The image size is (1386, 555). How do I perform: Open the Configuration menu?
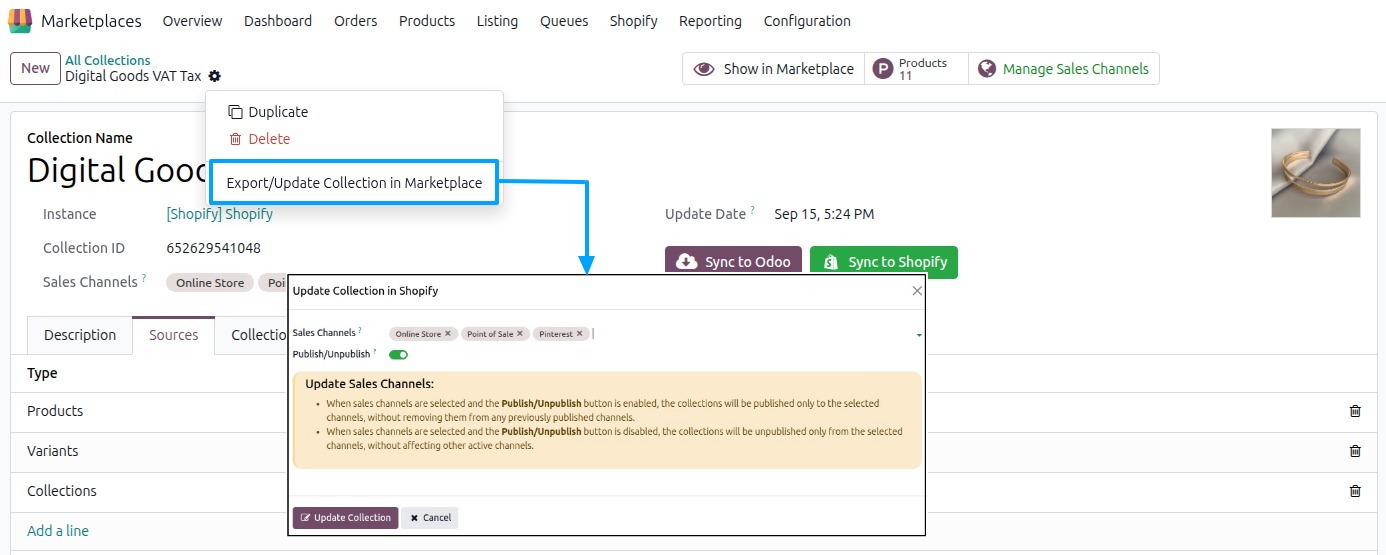point(807,21)
